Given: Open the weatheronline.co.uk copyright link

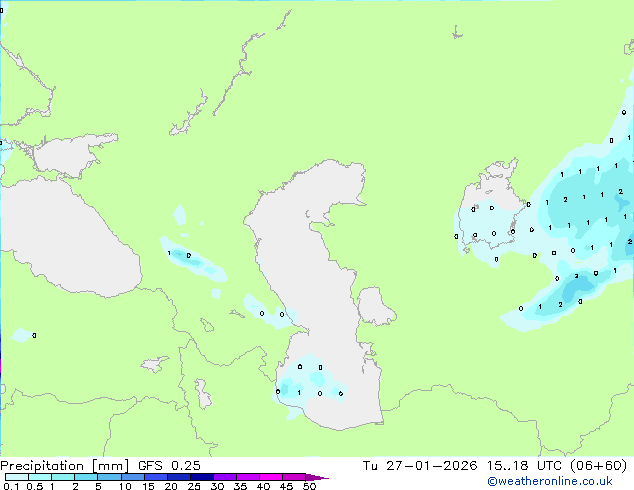Looking at the screenshot, I should [549, 481].
